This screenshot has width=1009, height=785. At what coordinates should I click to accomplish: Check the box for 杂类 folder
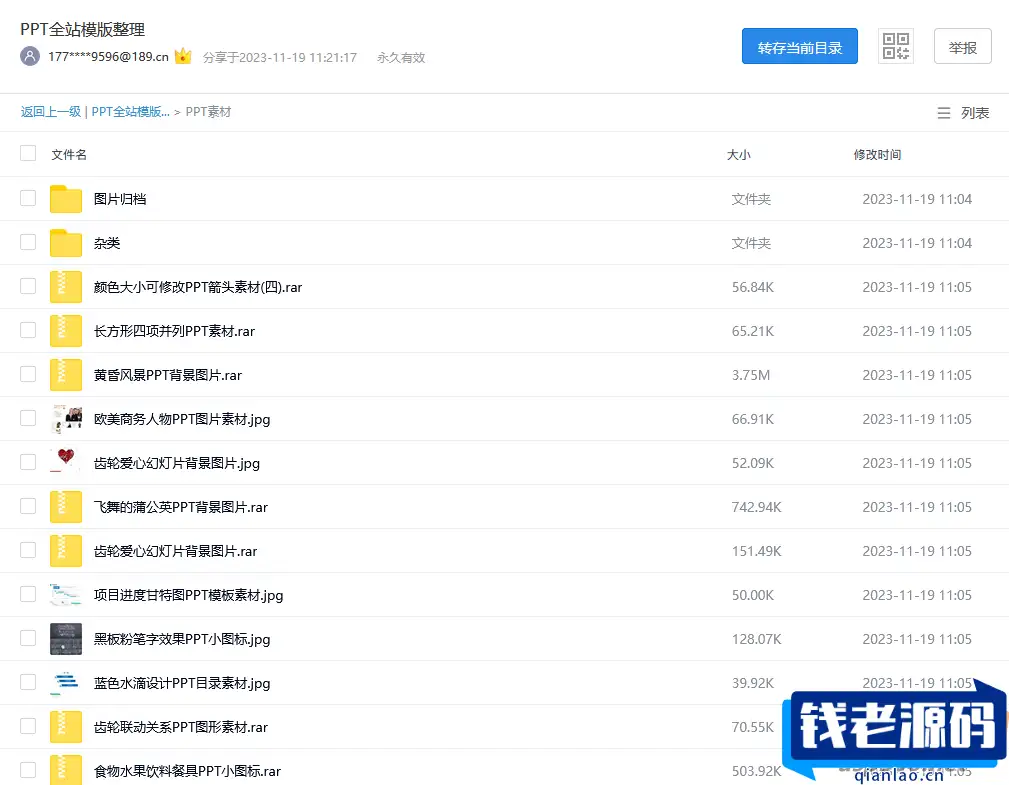click(x=28, y=242)
